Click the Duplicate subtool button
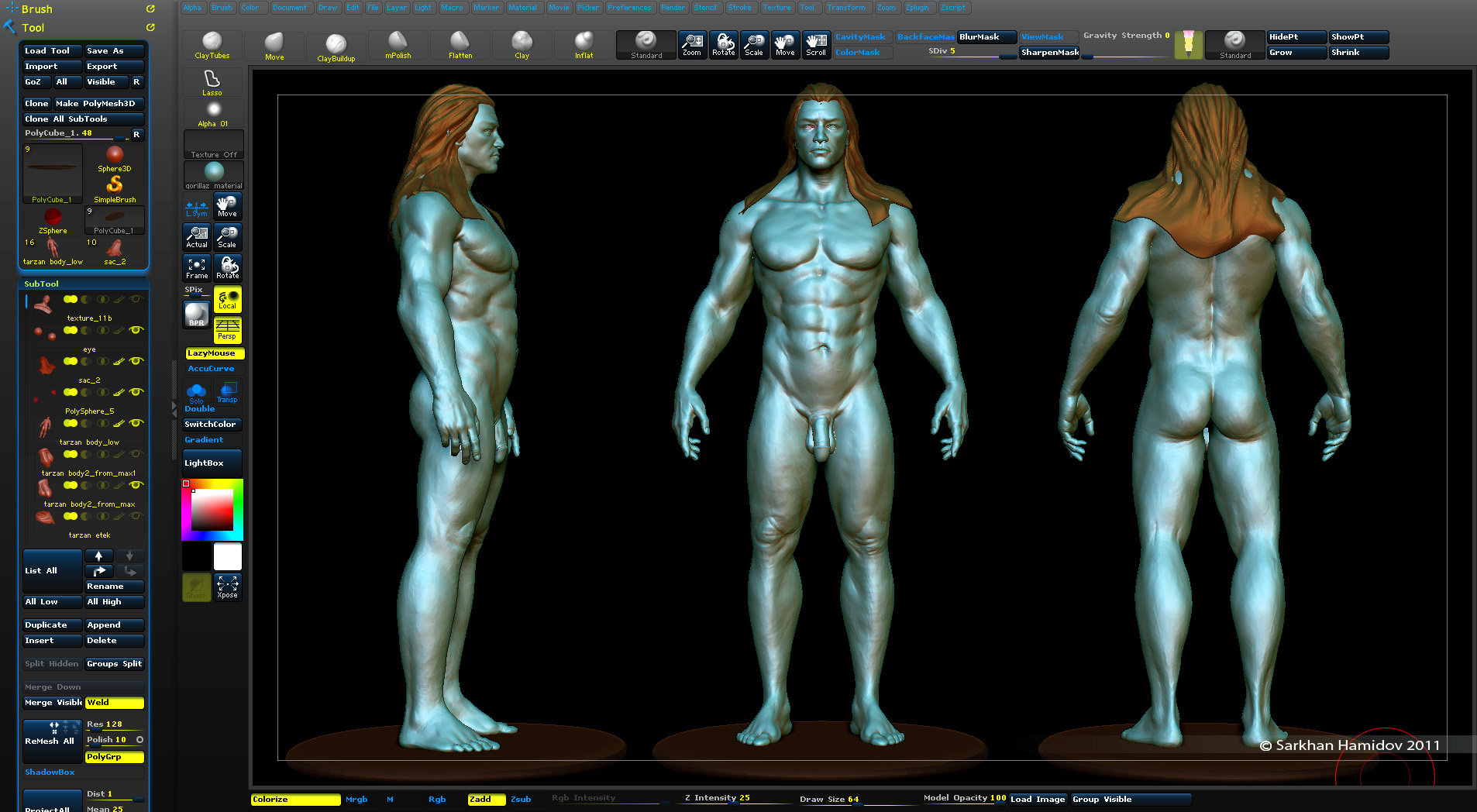 coord(52,625)
